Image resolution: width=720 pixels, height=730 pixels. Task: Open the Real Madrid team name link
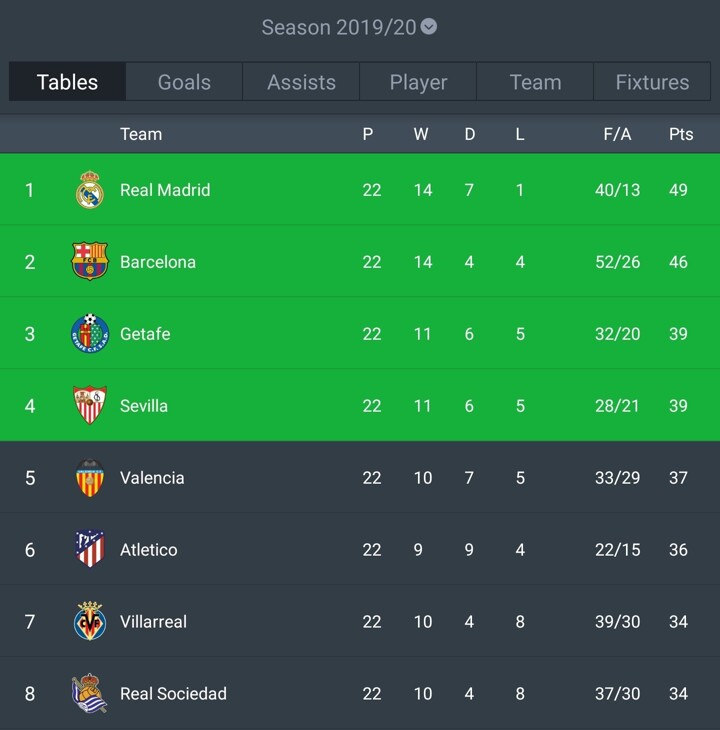[x=165, y=190]
